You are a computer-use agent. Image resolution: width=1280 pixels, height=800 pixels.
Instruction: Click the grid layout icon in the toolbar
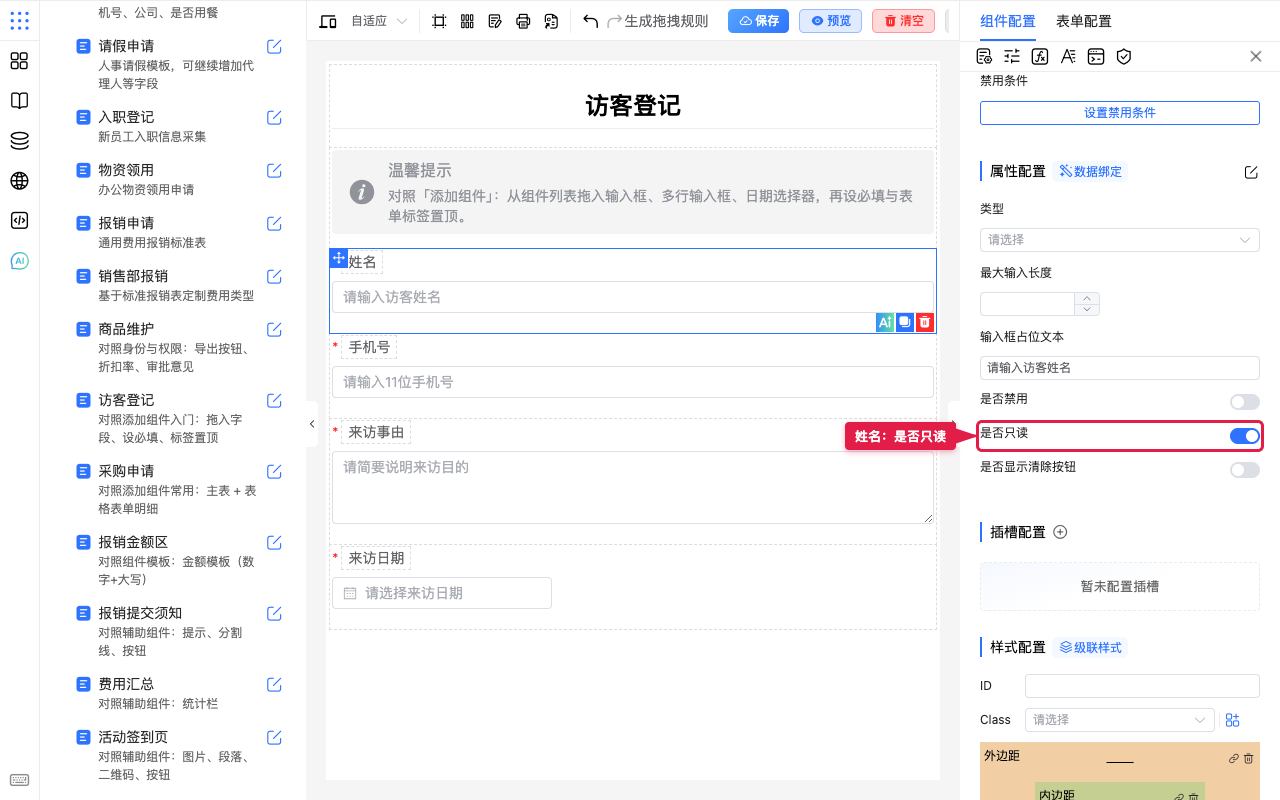click(467, 21)
